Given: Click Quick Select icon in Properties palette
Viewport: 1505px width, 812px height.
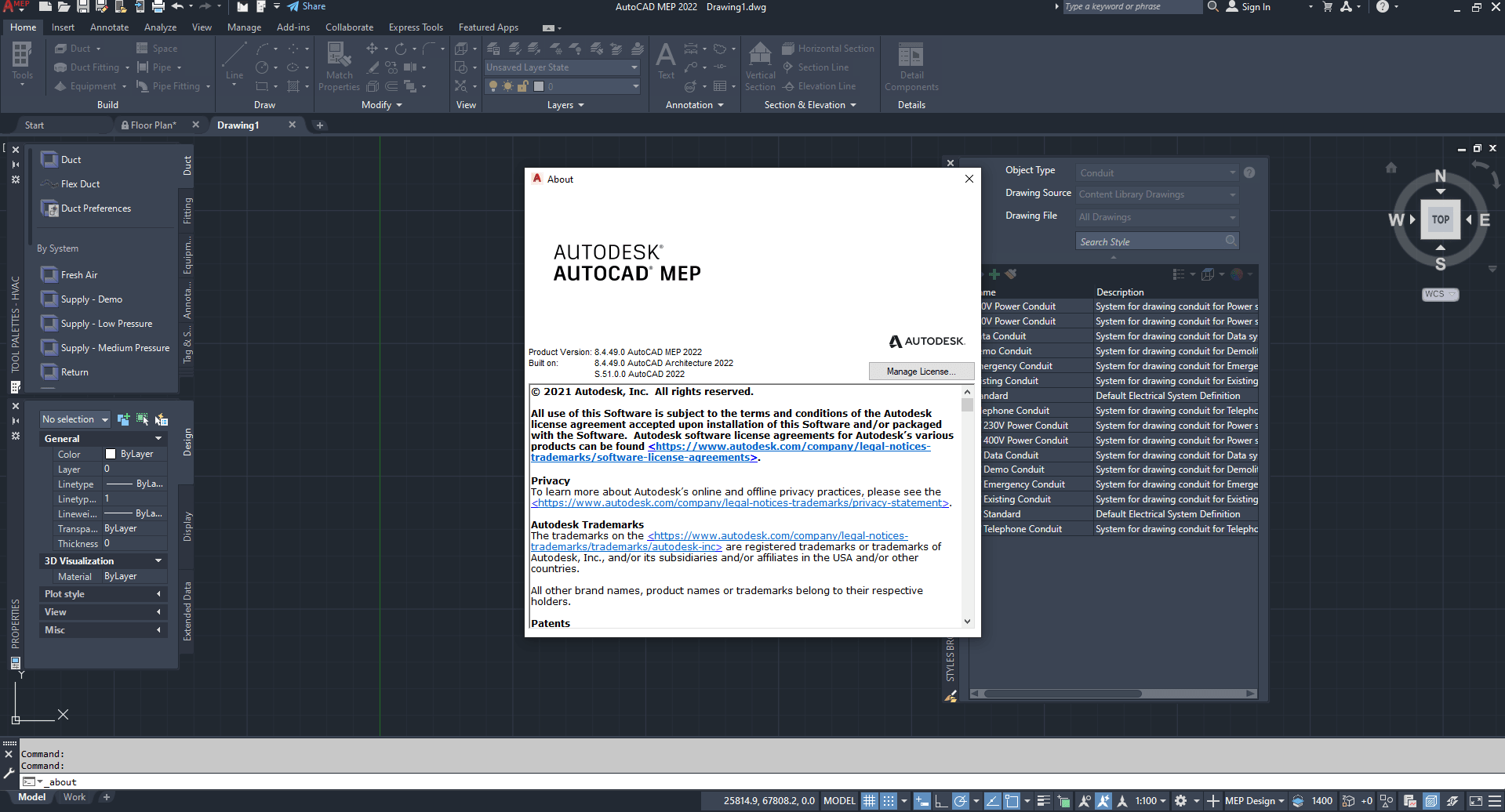Looking at the screenshot, I should pyautogui.click(x=162, y=419).
